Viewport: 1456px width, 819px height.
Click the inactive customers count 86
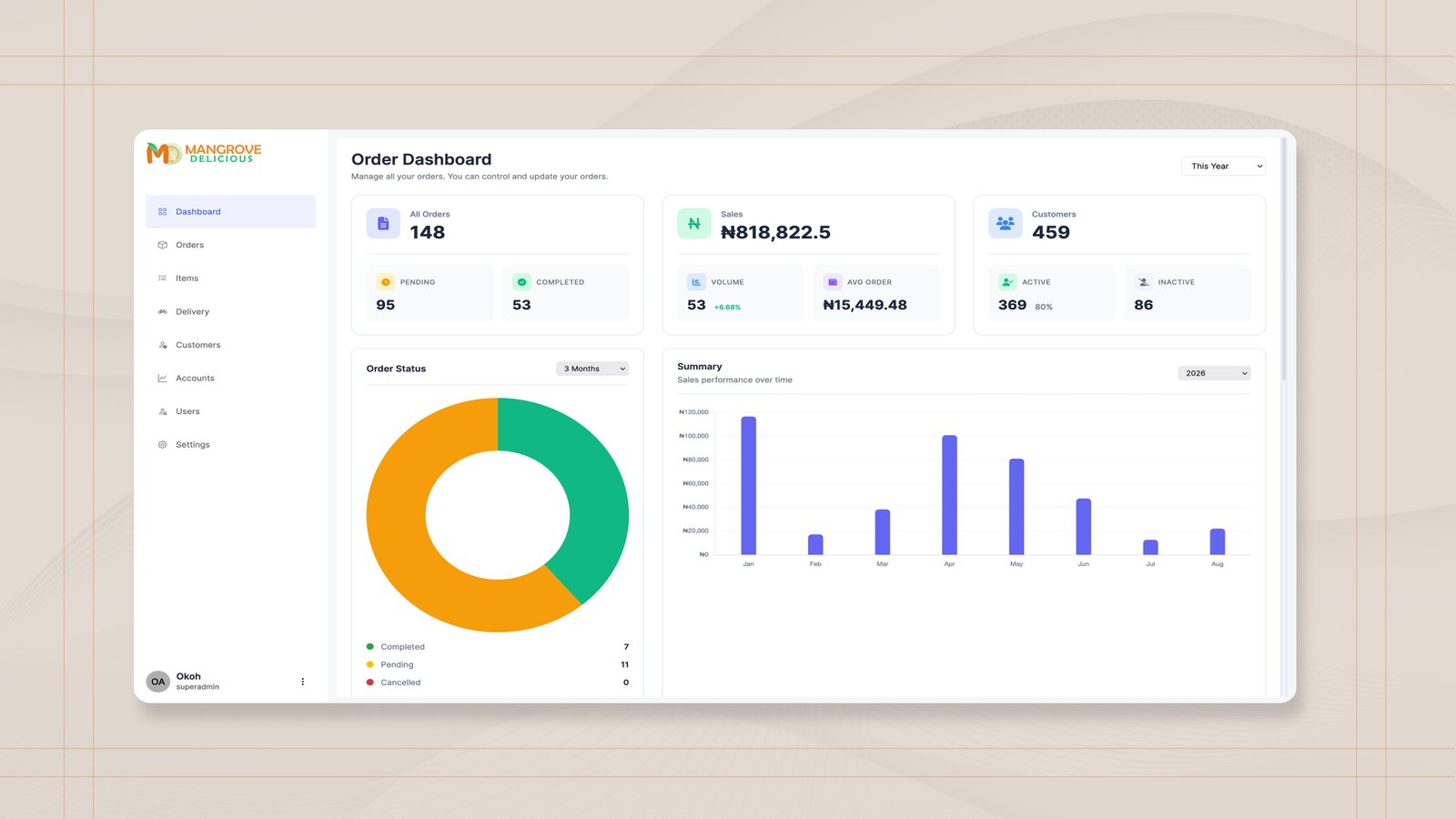[1144, 305]
